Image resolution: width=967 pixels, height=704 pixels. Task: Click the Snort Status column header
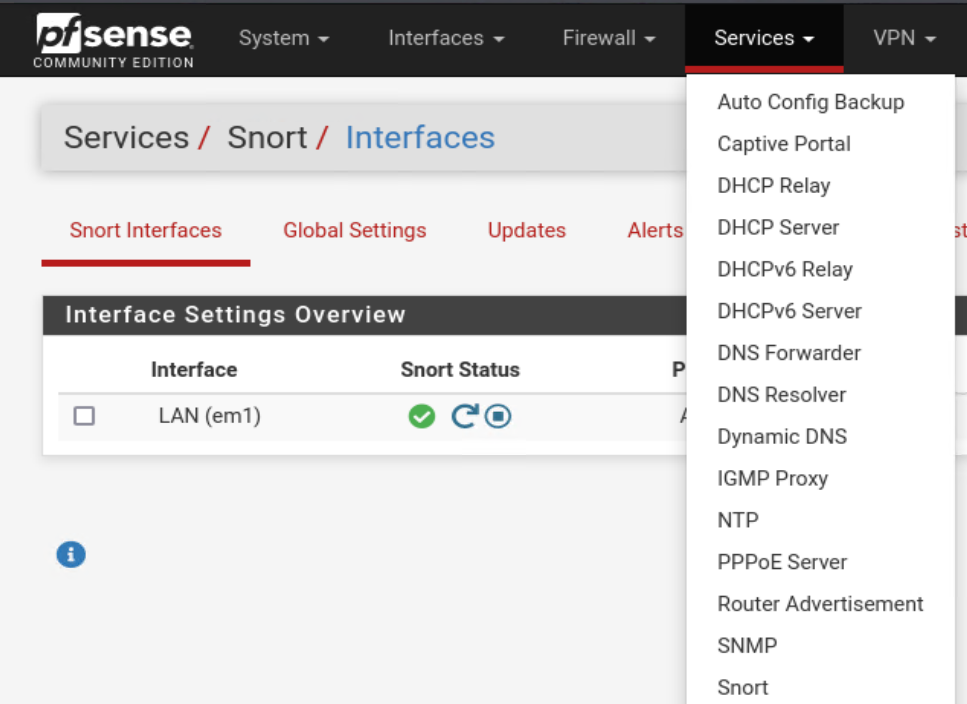coord(460,370)
